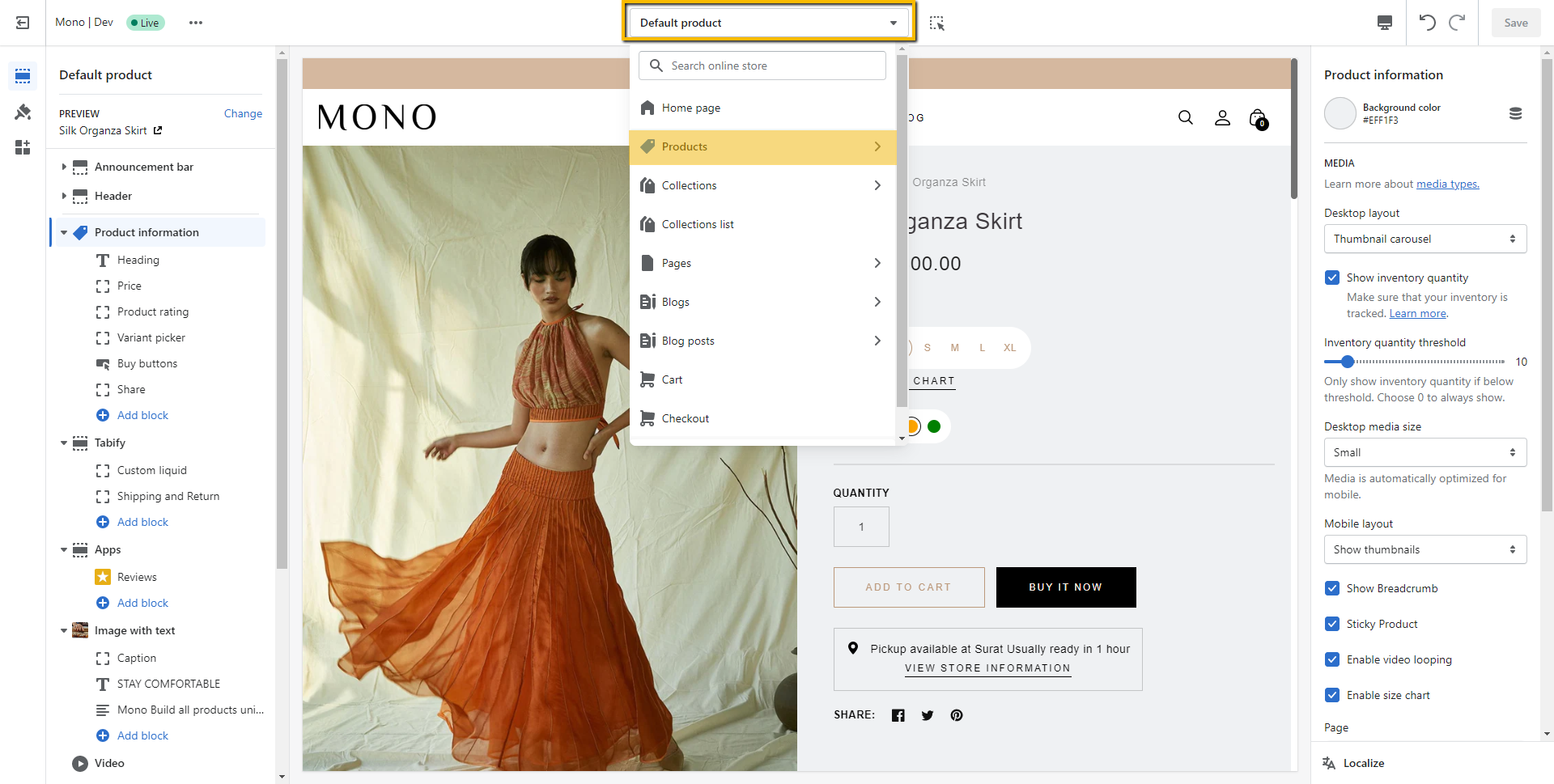This screenshot has height=784, width=1554.
Task: Open the Add apps blocks icon
Action: click(23, 147)
